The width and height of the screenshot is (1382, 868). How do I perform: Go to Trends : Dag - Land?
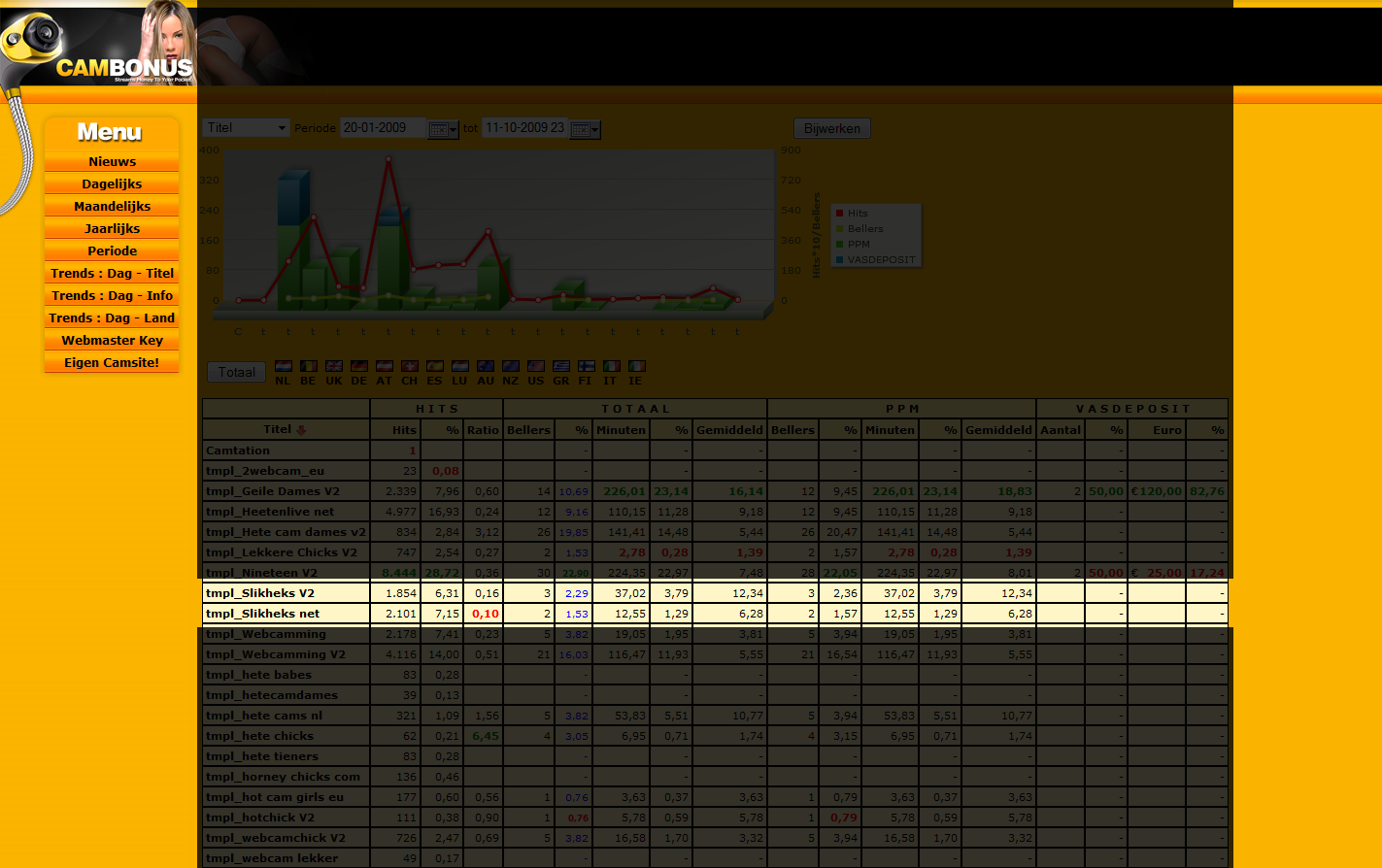coord(112,317)
